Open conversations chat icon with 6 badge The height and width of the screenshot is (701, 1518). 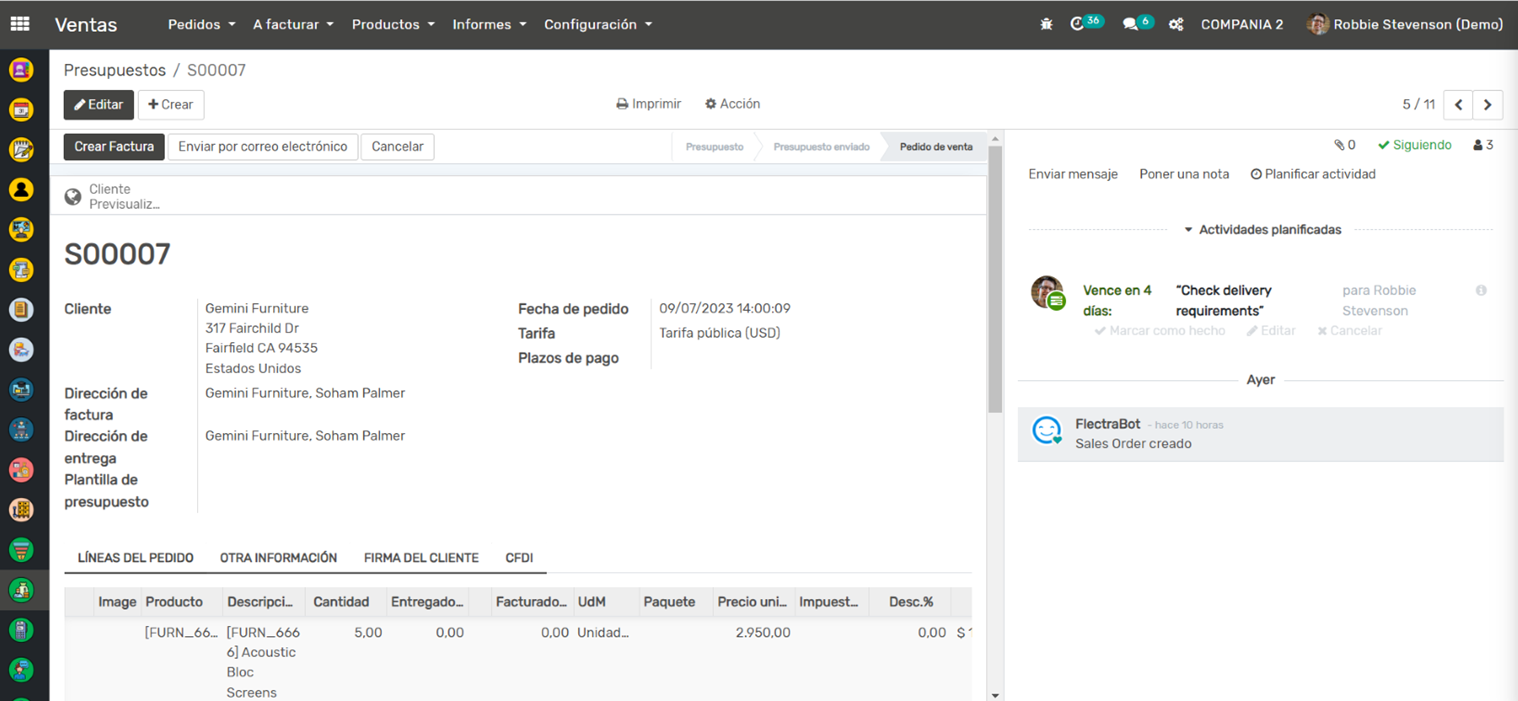(1131, 24)
